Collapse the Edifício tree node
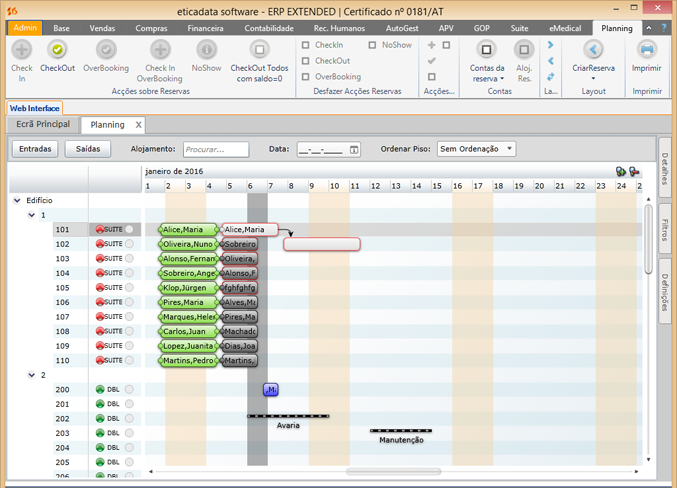 pyautogui.click(x=17, y=201)
